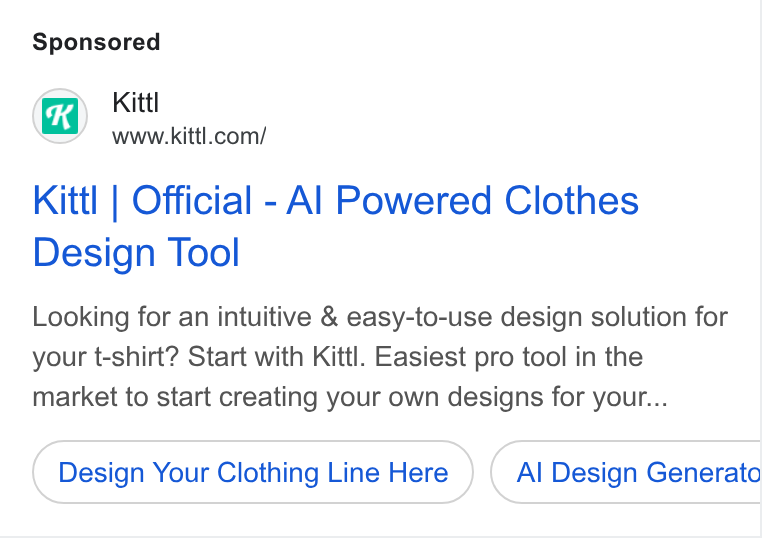Image resolution: width=762 pixels, height=538 pixels.
Task: Click the Looking for an intuitive description line
Action: point(380,317)
